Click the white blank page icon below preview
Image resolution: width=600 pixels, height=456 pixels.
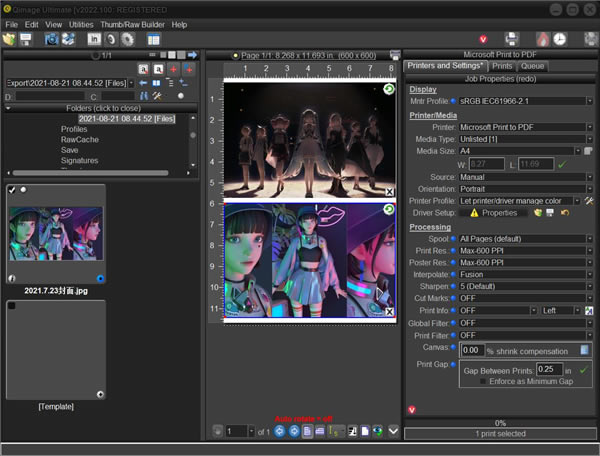click(x=365, y=432)
